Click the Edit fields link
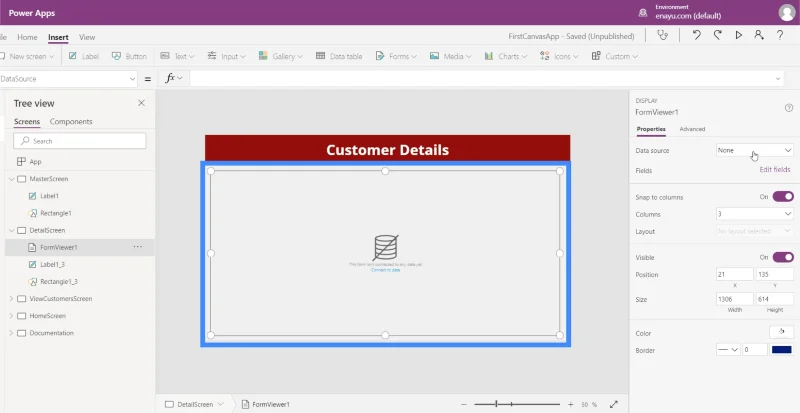The image size is (800, 413). click(x=774, y=169)
